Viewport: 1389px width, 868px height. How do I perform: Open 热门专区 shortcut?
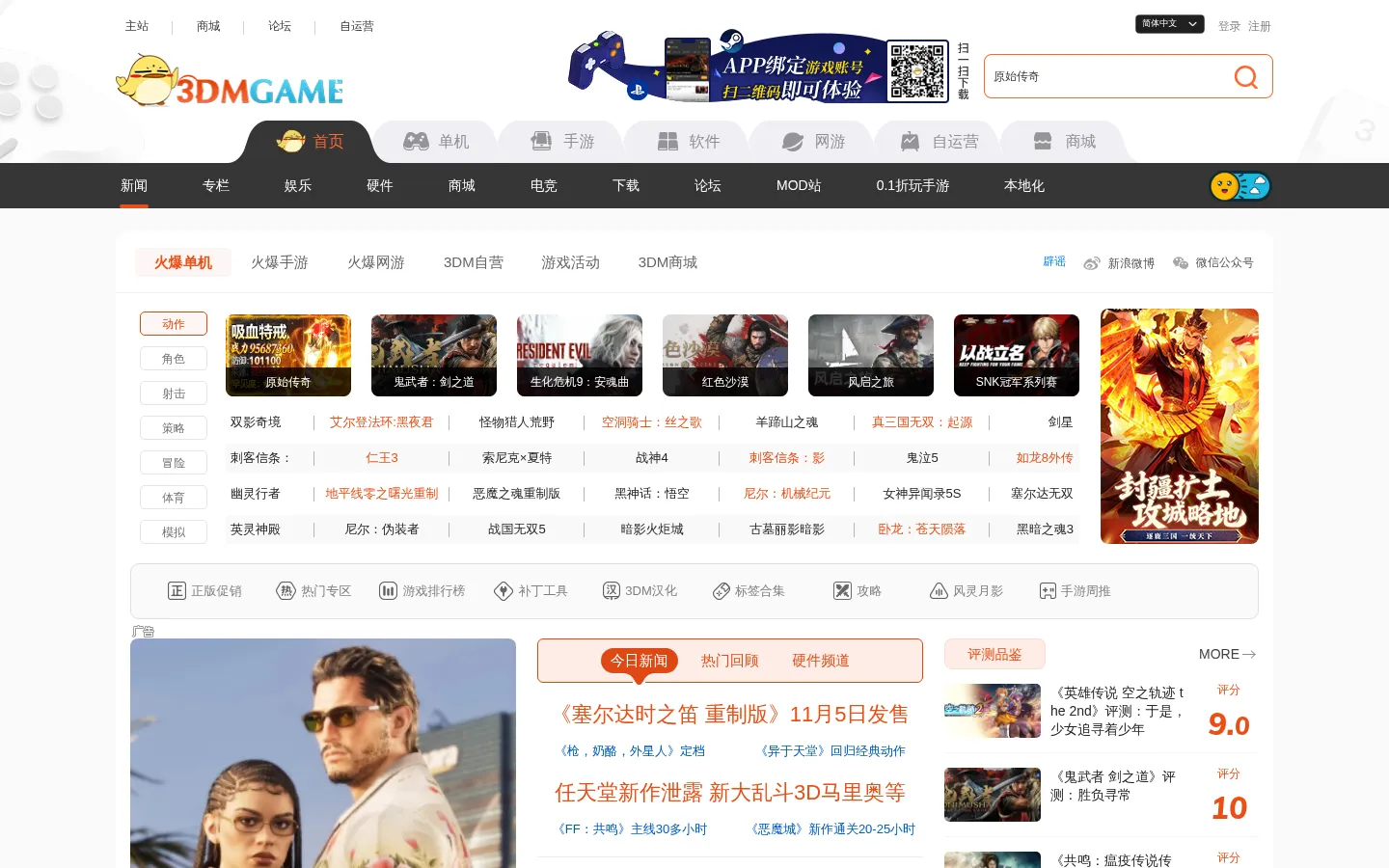[x=313, y=591]
